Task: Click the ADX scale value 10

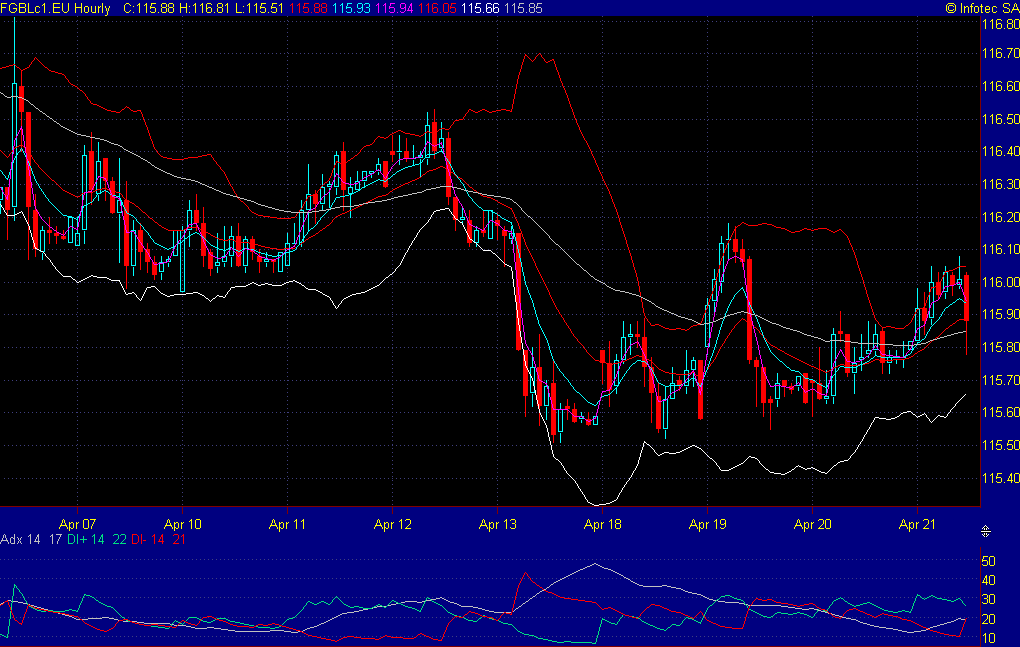Action: pos(987,637)
